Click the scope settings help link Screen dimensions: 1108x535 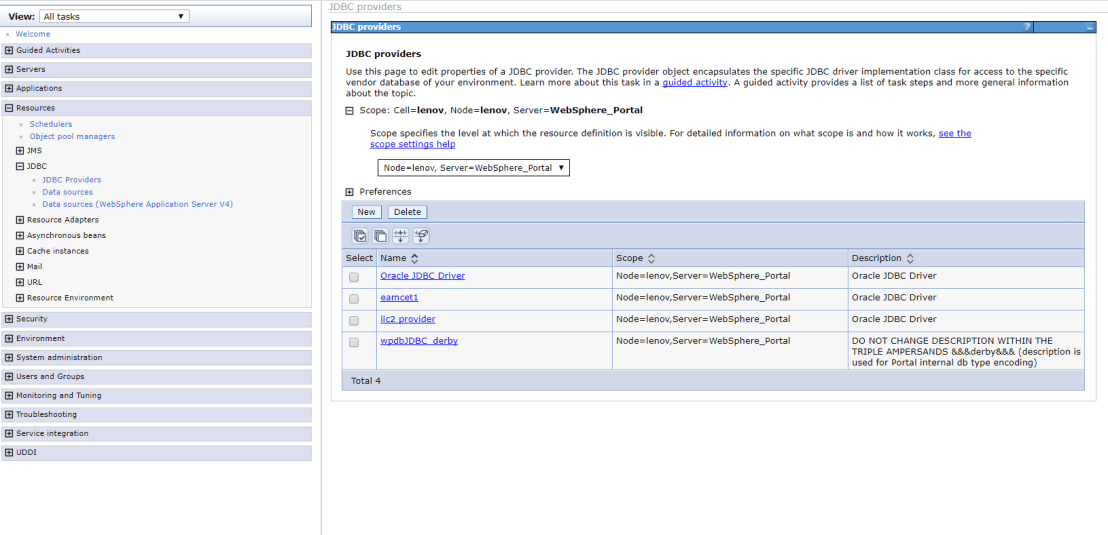tap(412, 144)
